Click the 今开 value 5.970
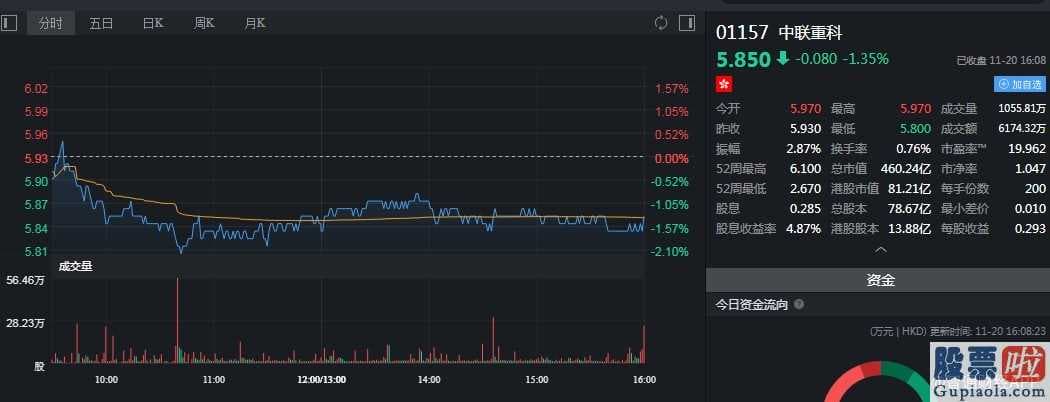Image resolution: width=1050 pixels, height=402 pixels. tap(806, 109)
